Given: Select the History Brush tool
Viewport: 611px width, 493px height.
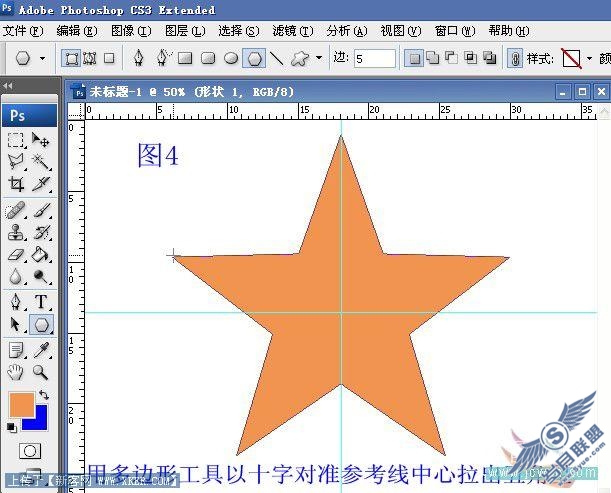Looking at the screenshot, I should (x=41, y=232).
